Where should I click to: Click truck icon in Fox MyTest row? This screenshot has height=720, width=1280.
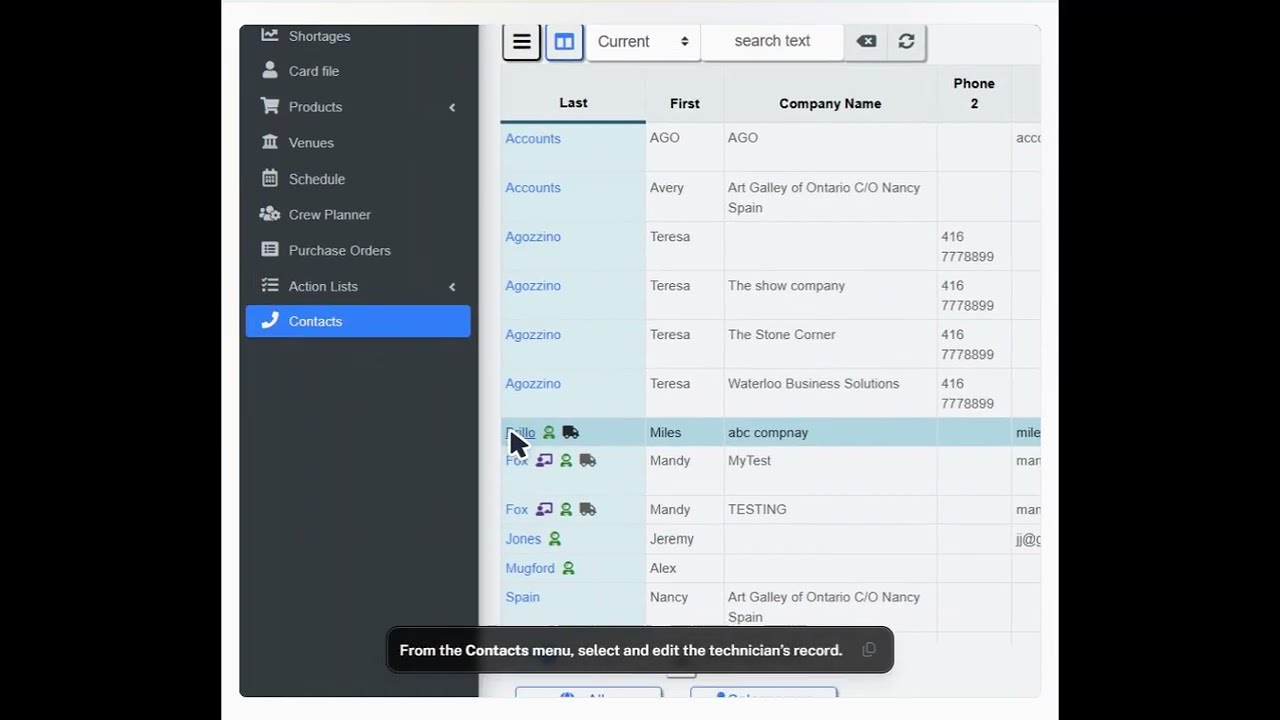coord(588,461)
